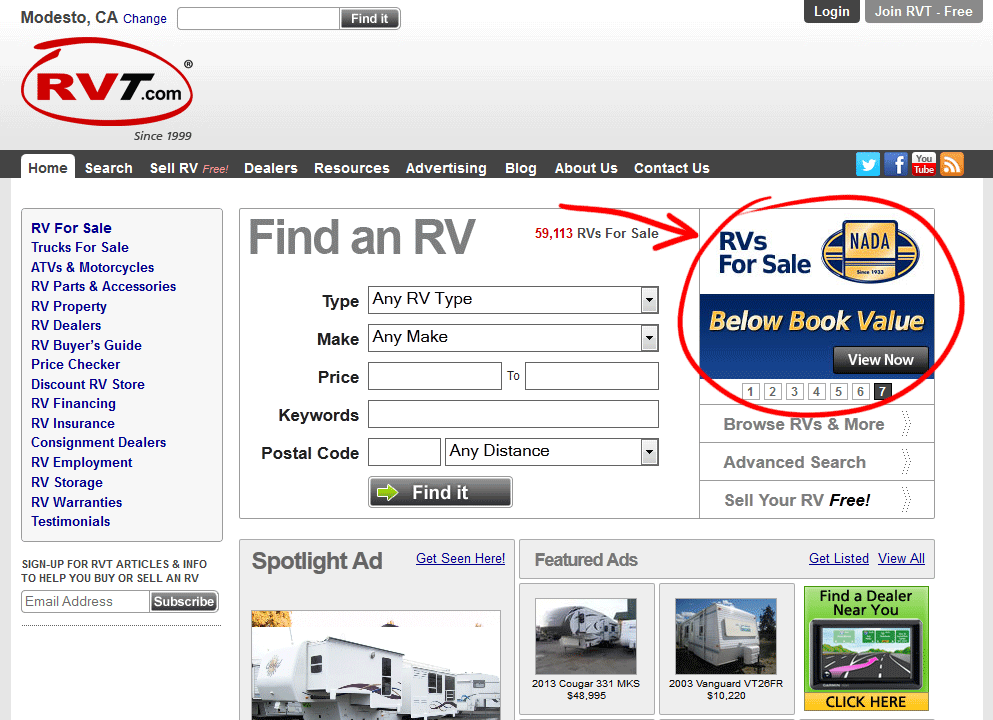This screenshot has height=720, width=993.
Task: Go to the Home tab
Action: click(47, 167)
